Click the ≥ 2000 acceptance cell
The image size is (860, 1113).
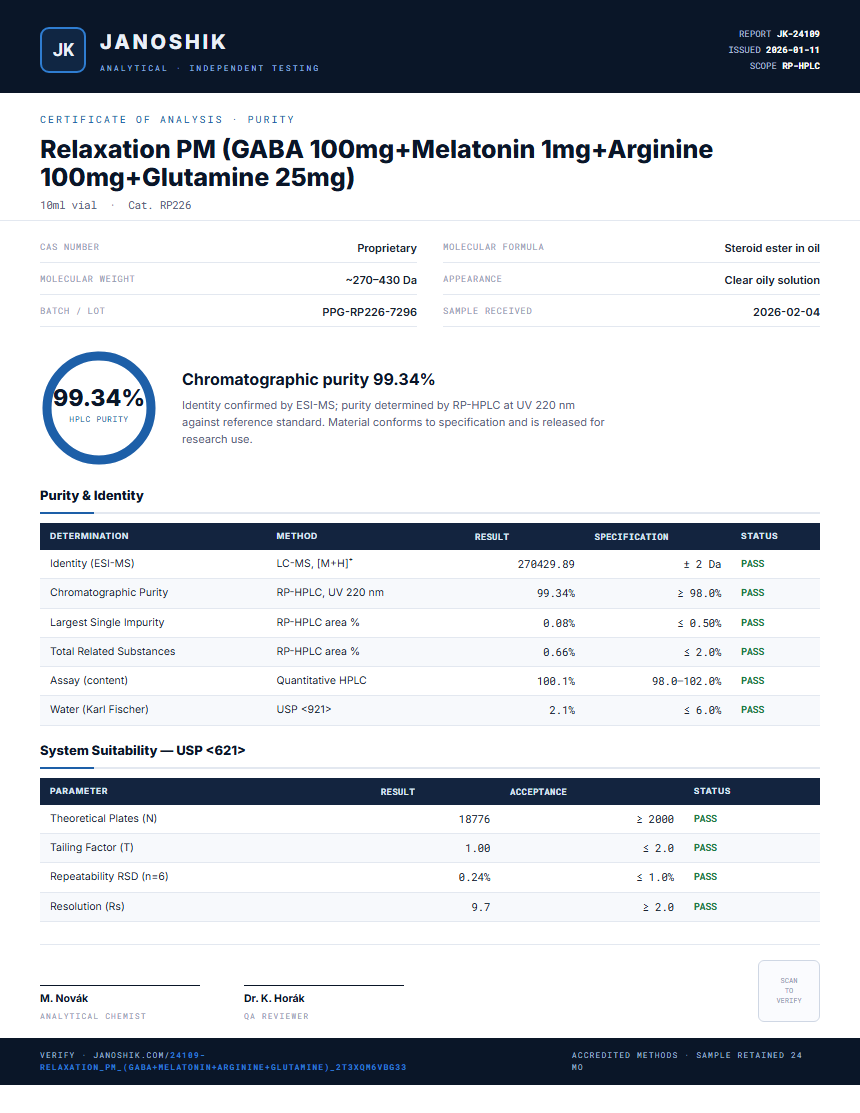tap(655, 819)
